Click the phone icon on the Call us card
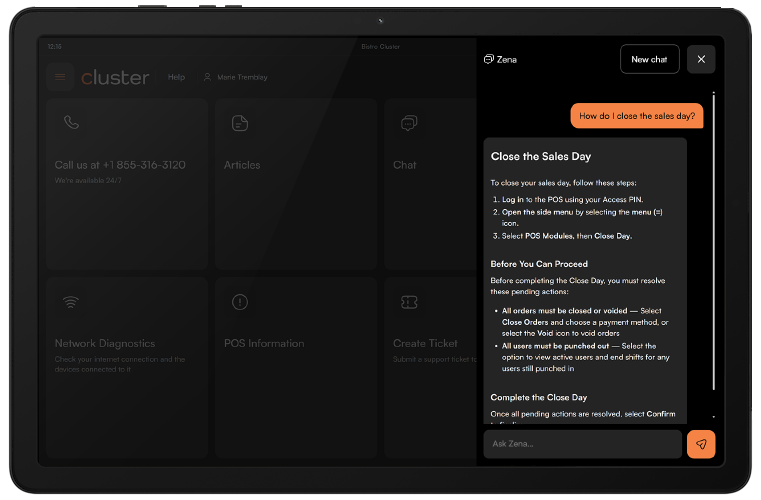The width and height of the screenshot is (761, 500). tap(71, 122)
